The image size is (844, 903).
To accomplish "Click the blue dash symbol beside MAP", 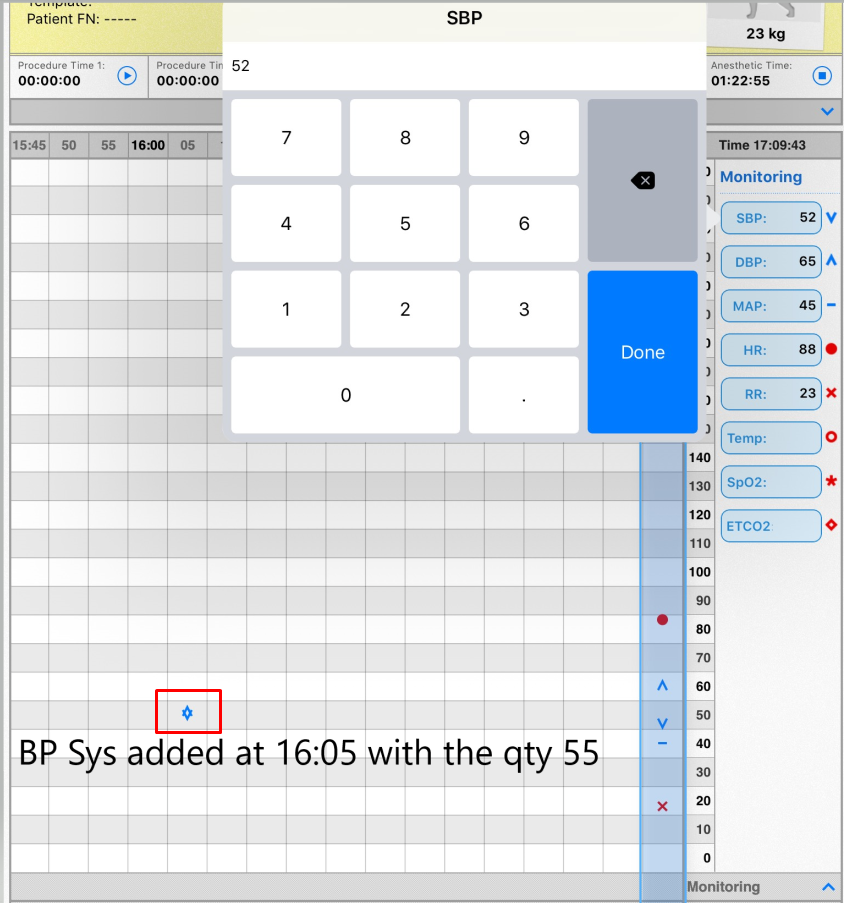I will (x=831, y=305).
